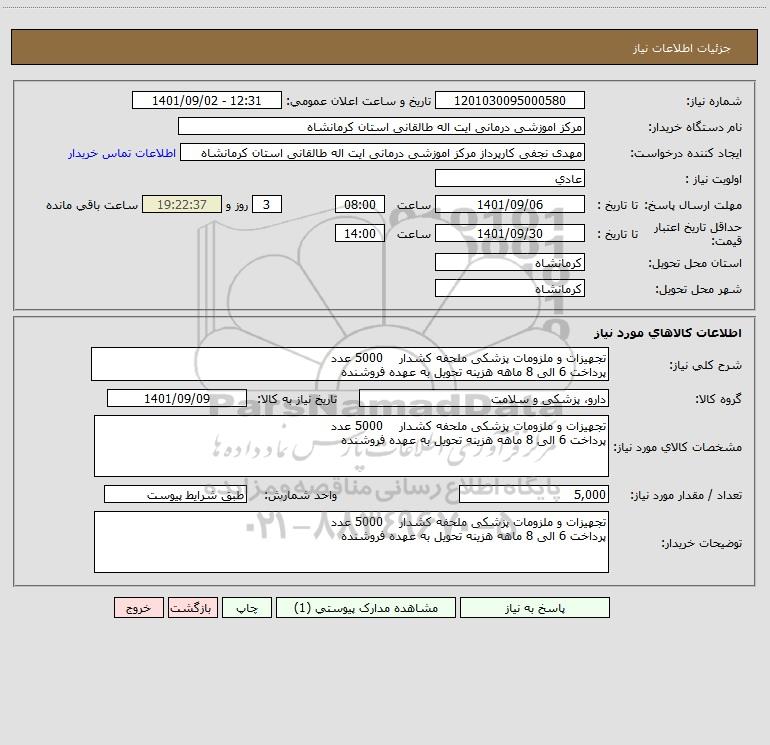This screenshot has width=770, height=745.
Task: Click the quantity field 5,000
Action: pos(534,495)
